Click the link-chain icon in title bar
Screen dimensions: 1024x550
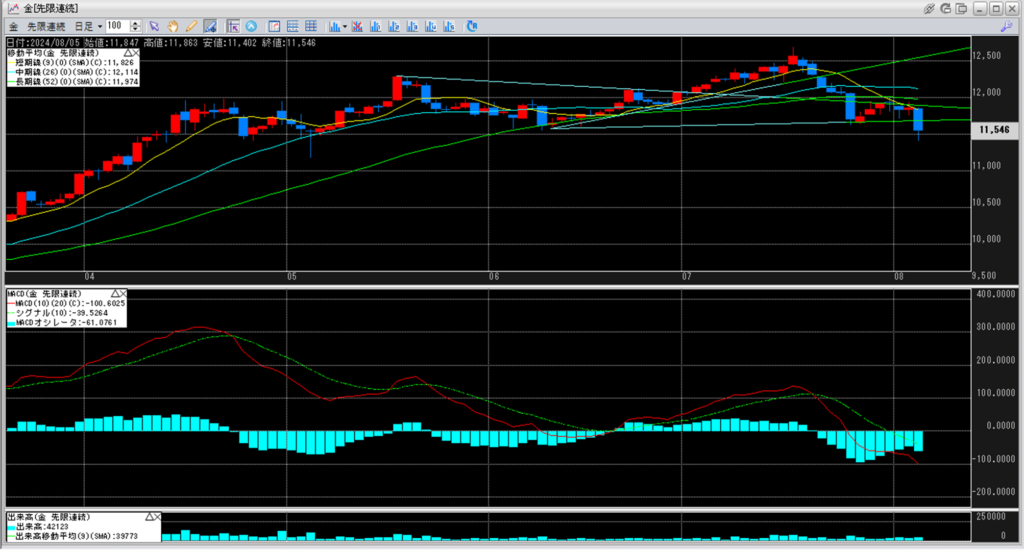click(929, 8)
